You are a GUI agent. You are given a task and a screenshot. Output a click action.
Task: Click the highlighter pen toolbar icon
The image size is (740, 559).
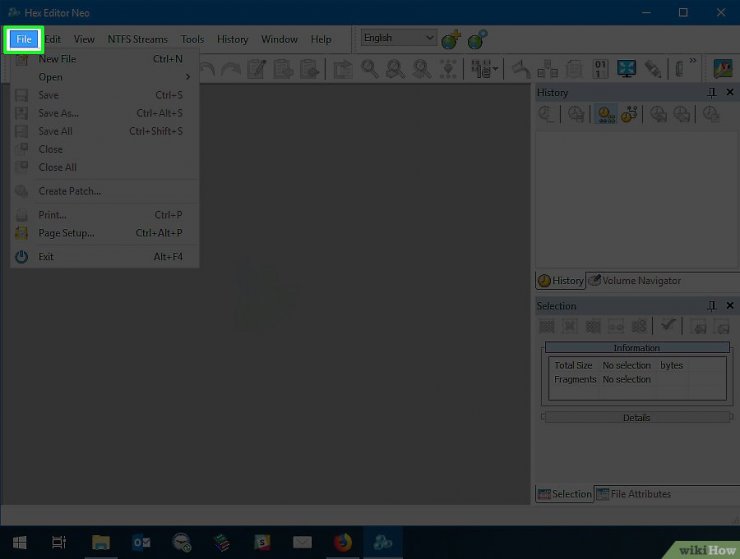(x=653, y=69)
